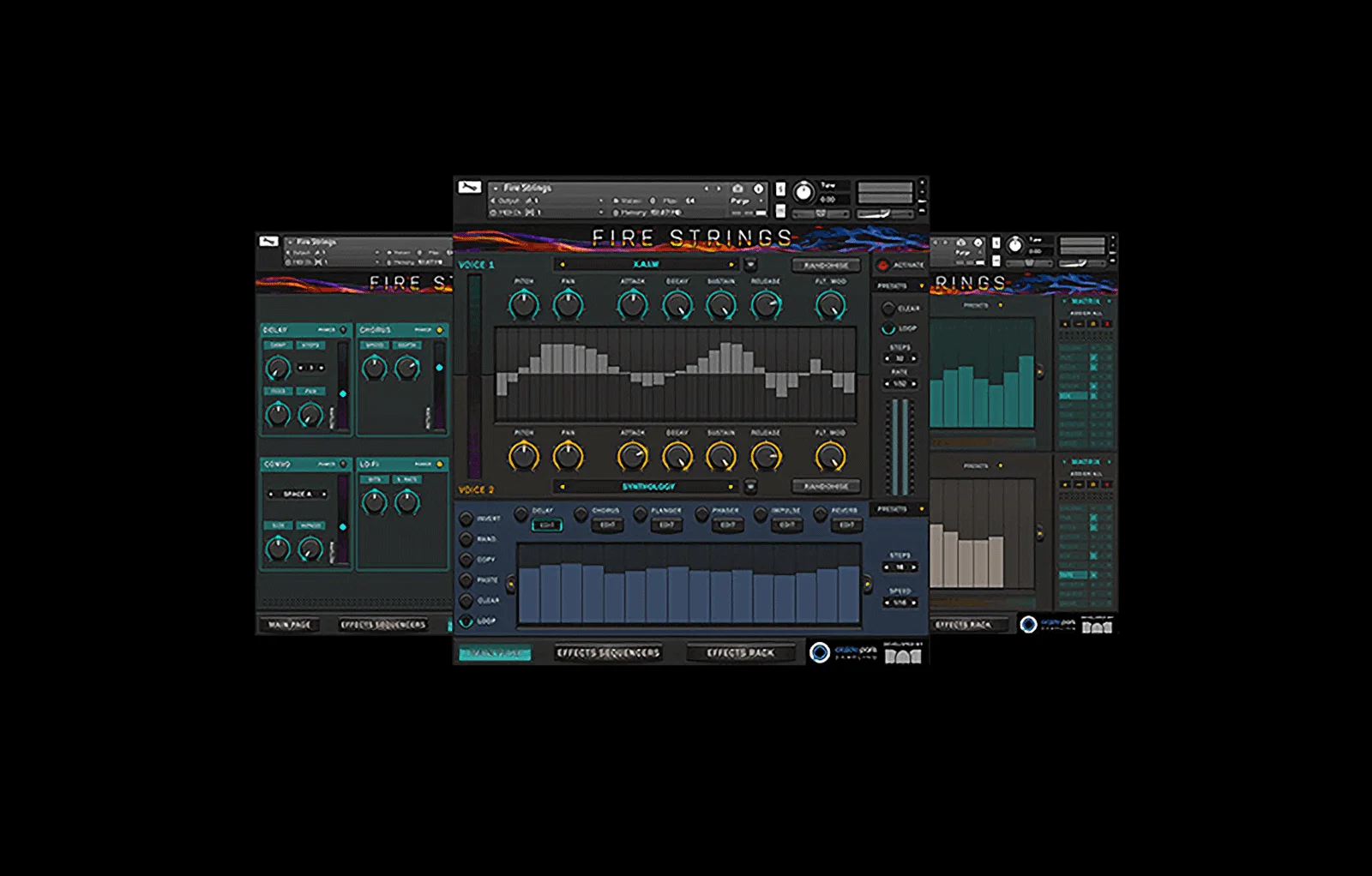Click Voice 2 Decay knob
Viewport: 1372px width, 876px height.
click(x=677, y=457)
